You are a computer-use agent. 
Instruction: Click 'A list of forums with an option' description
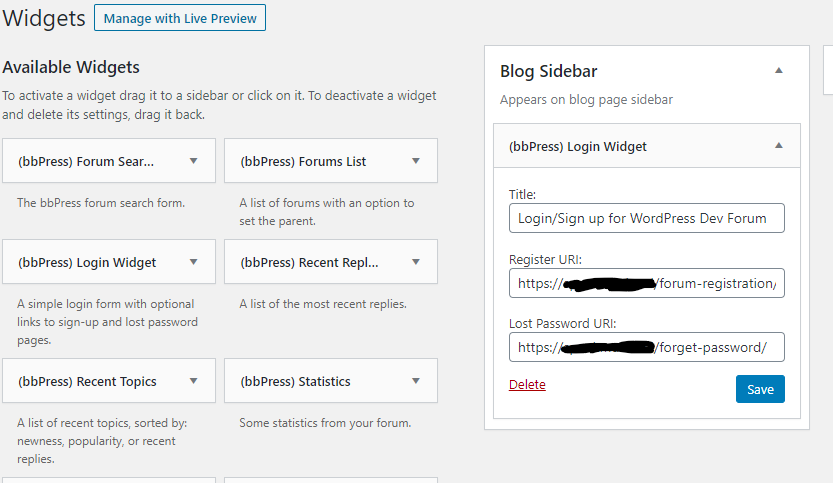(327, 211)
